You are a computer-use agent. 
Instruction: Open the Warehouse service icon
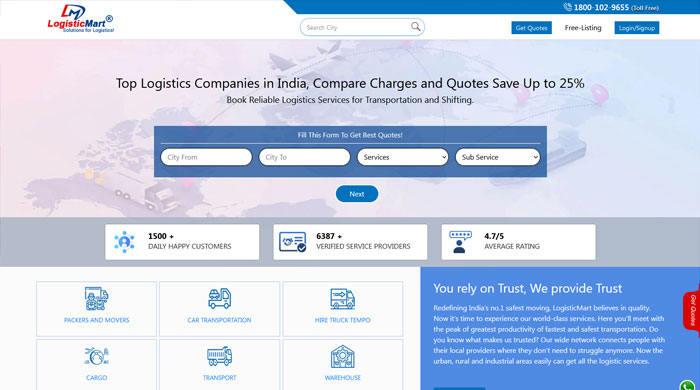(342, 356)
